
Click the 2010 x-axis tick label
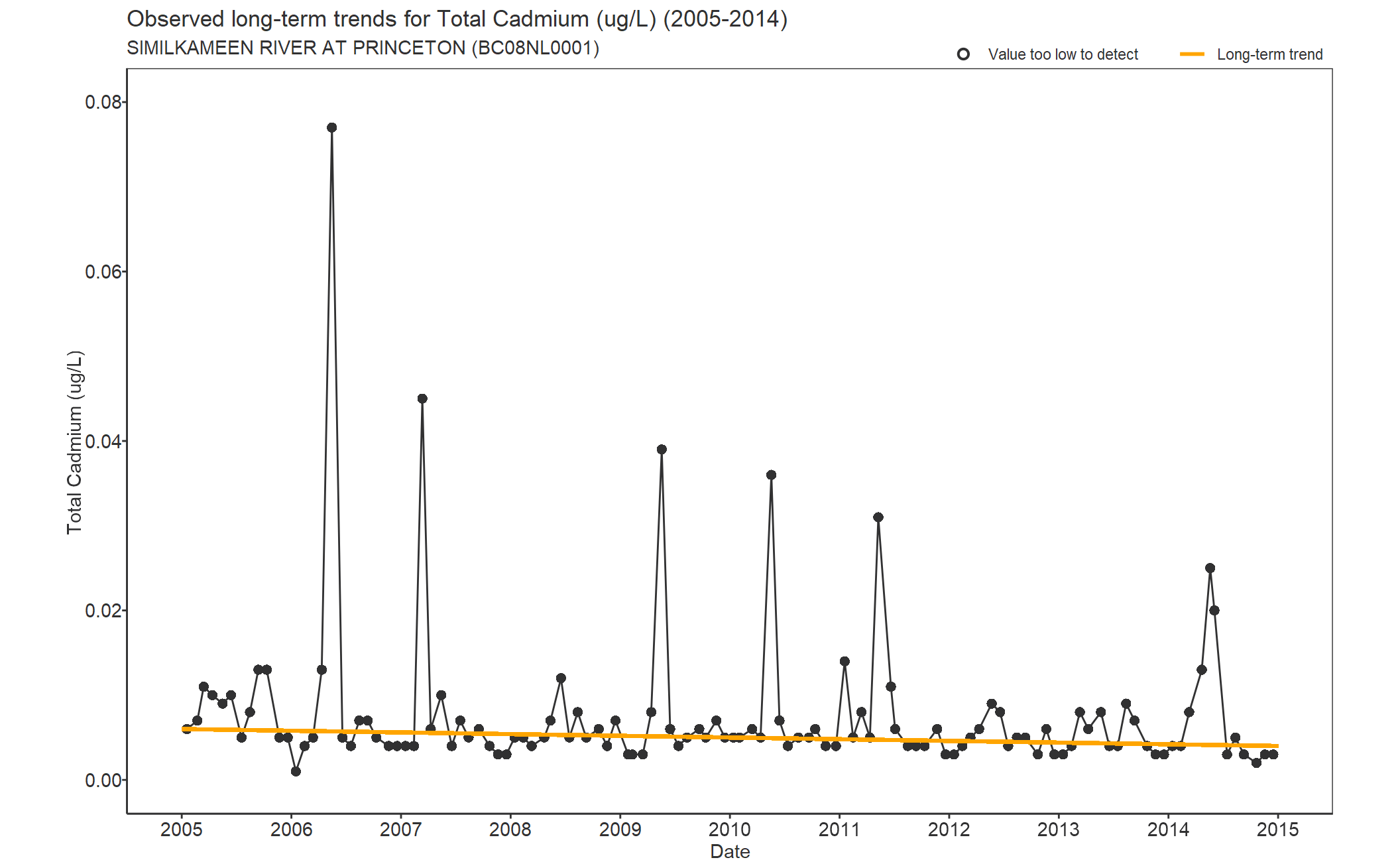pos(730,830)
